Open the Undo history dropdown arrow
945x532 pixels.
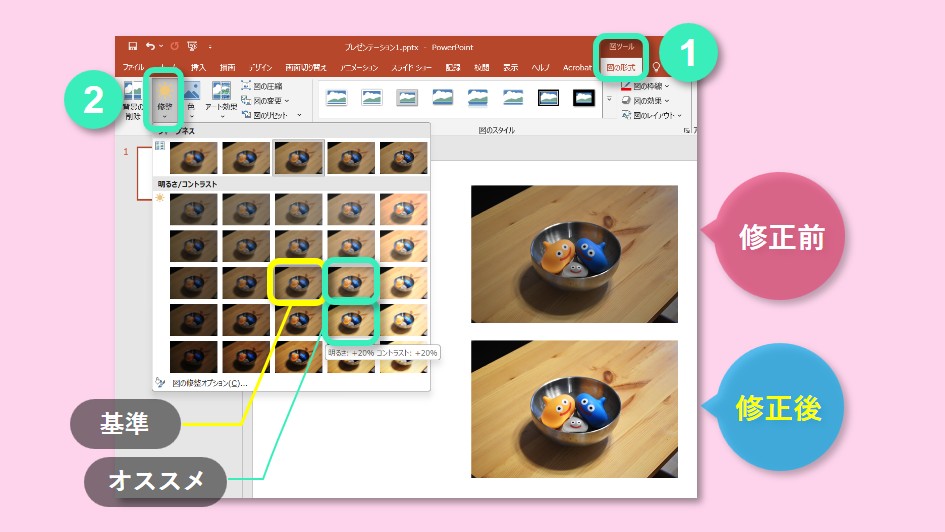(x=161, y=46)
